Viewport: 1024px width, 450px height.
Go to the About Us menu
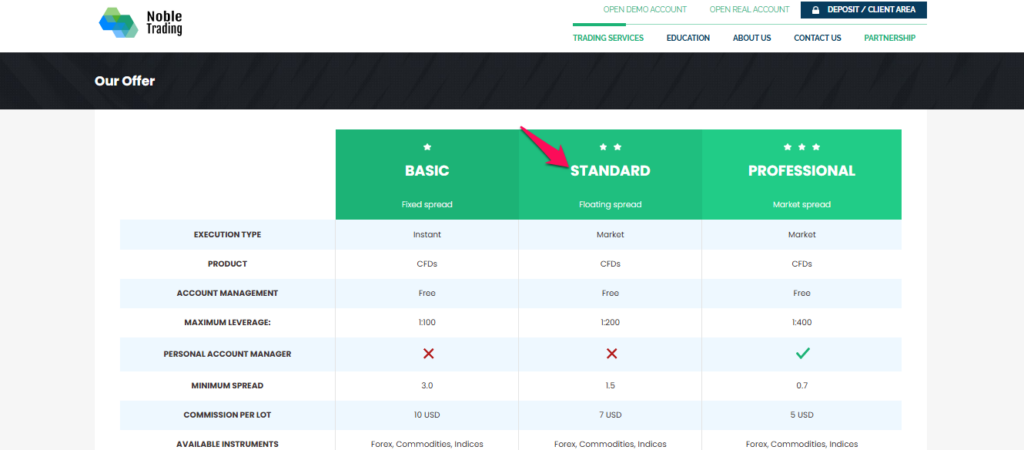pos(752,38)
